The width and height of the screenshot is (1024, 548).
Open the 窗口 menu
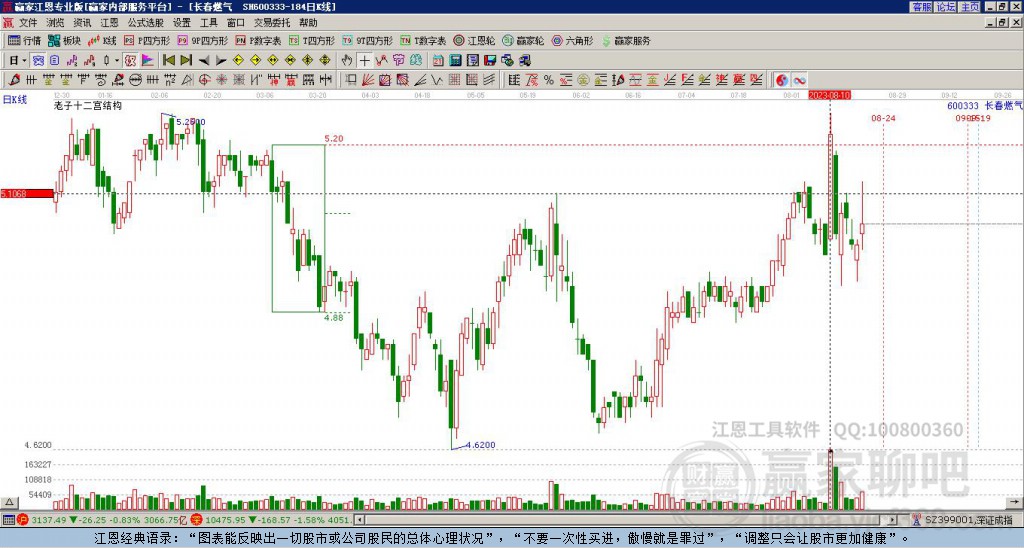pyautogui.click(x=236, y=23)
